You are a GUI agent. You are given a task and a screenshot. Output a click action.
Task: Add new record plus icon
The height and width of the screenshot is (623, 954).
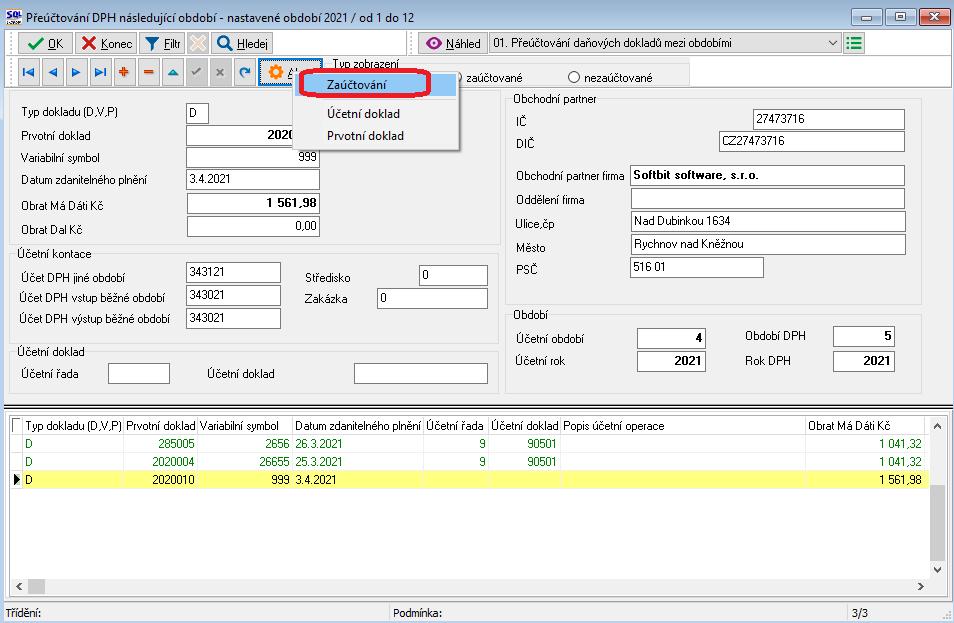pos(124,72)
